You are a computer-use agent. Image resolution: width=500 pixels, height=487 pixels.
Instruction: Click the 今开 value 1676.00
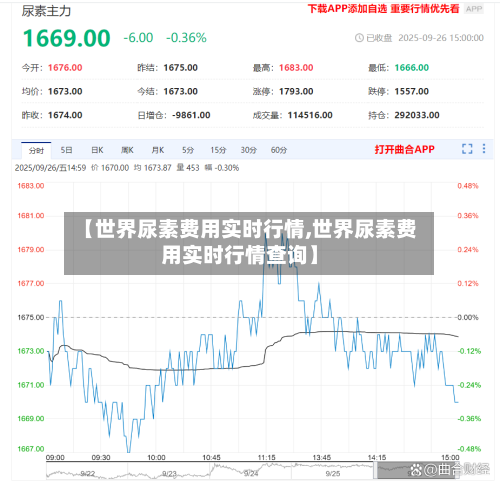(65, 68)
